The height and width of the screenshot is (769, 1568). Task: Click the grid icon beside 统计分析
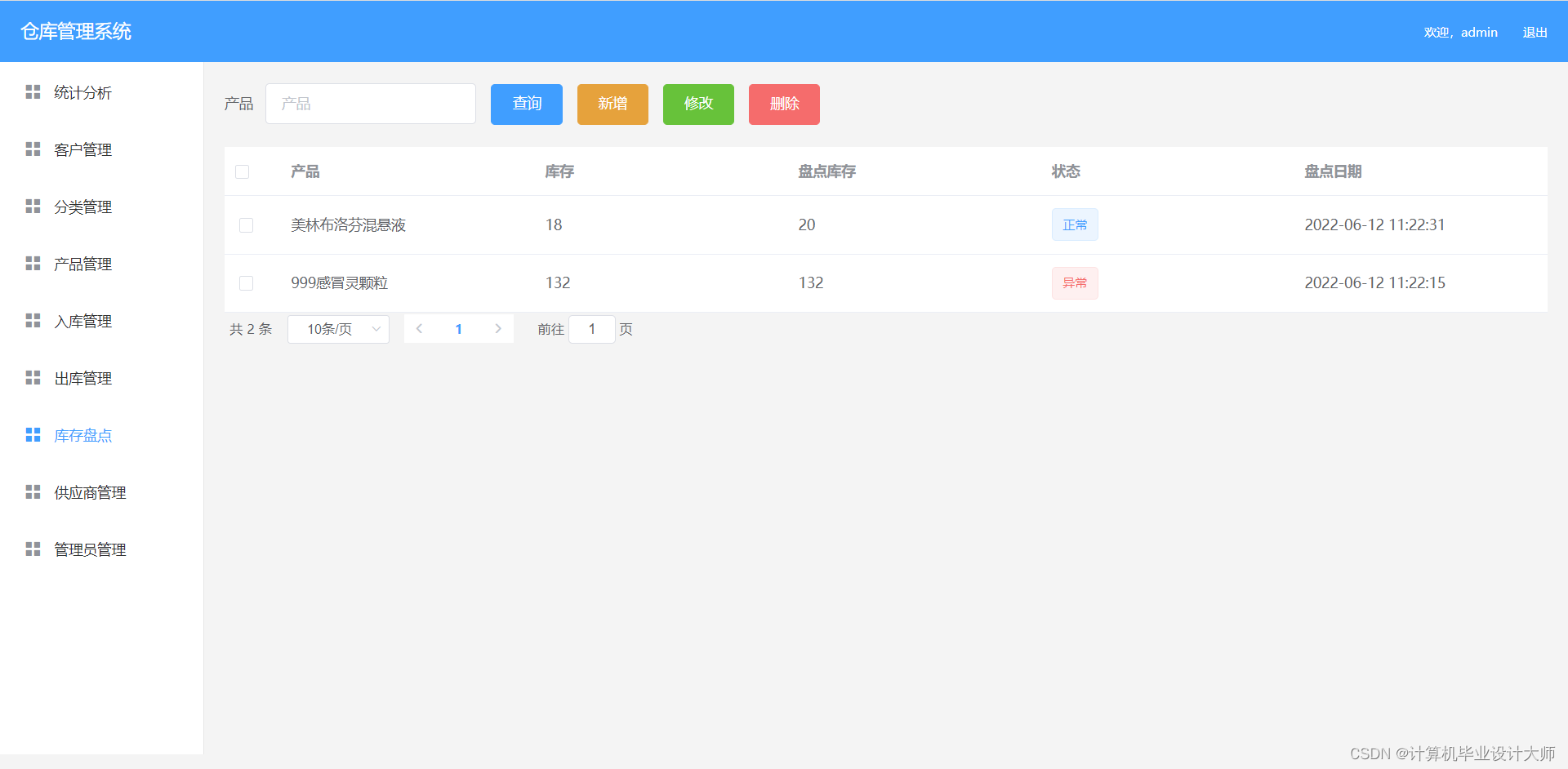click(33, 91)
